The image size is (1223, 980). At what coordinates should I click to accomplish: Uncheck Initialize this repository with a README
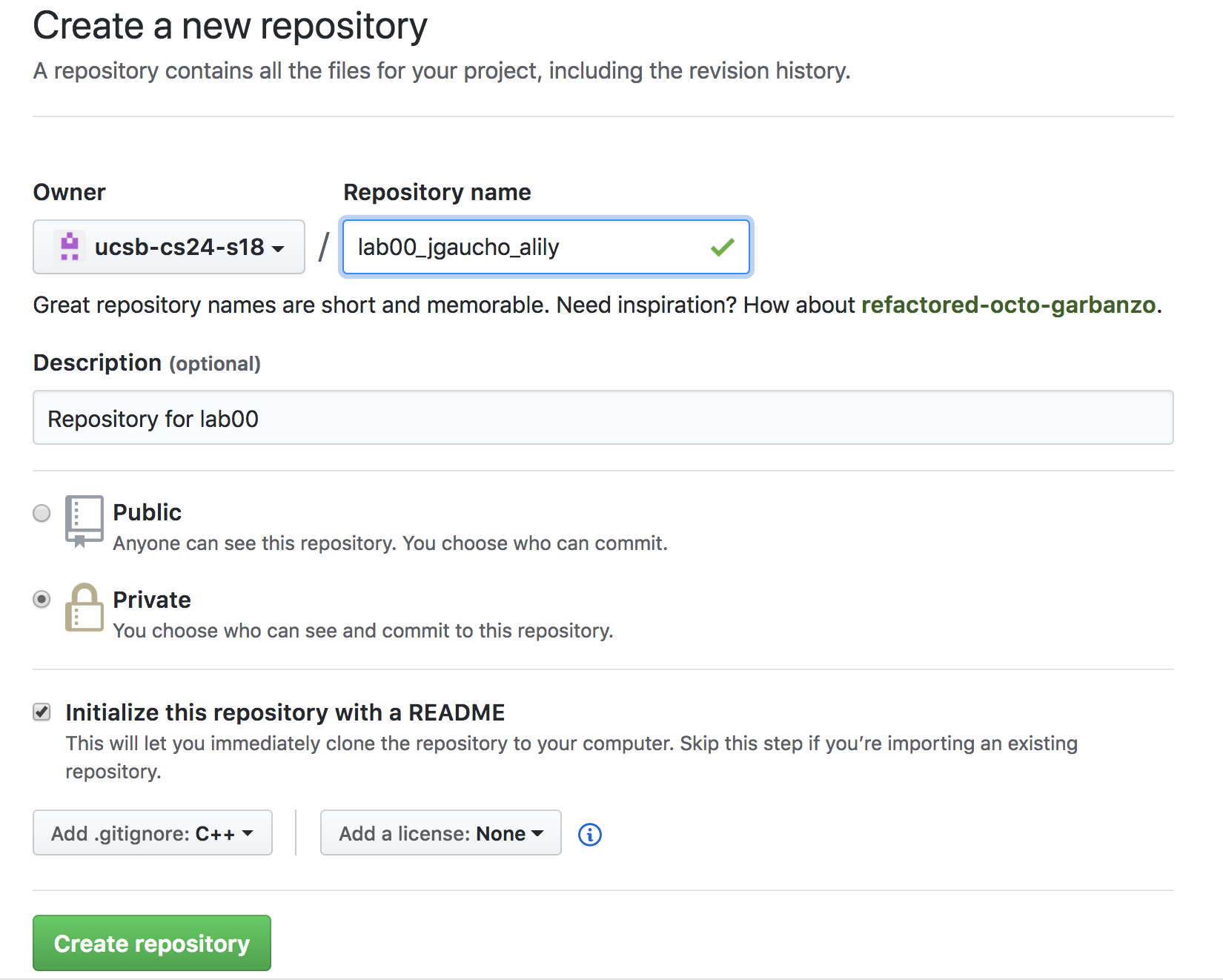coord(42,712)
